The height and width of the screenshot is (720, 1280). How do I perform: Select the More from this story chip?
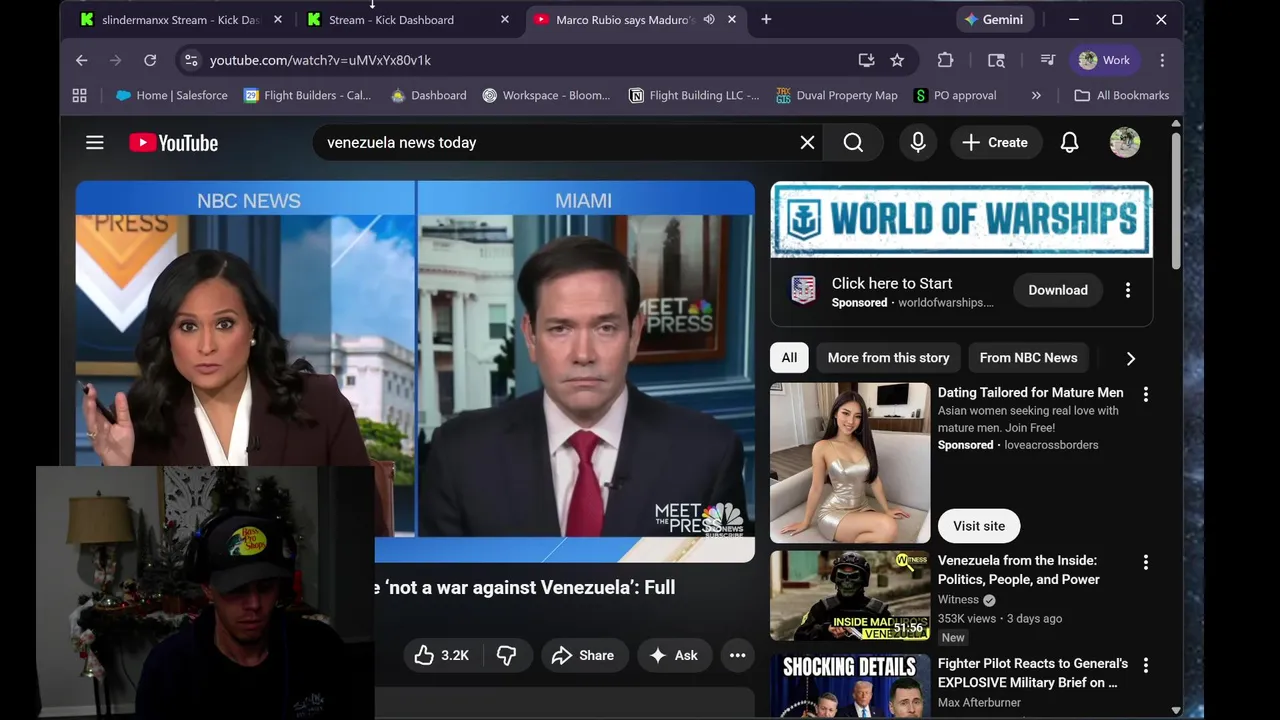tap(888, 358)
